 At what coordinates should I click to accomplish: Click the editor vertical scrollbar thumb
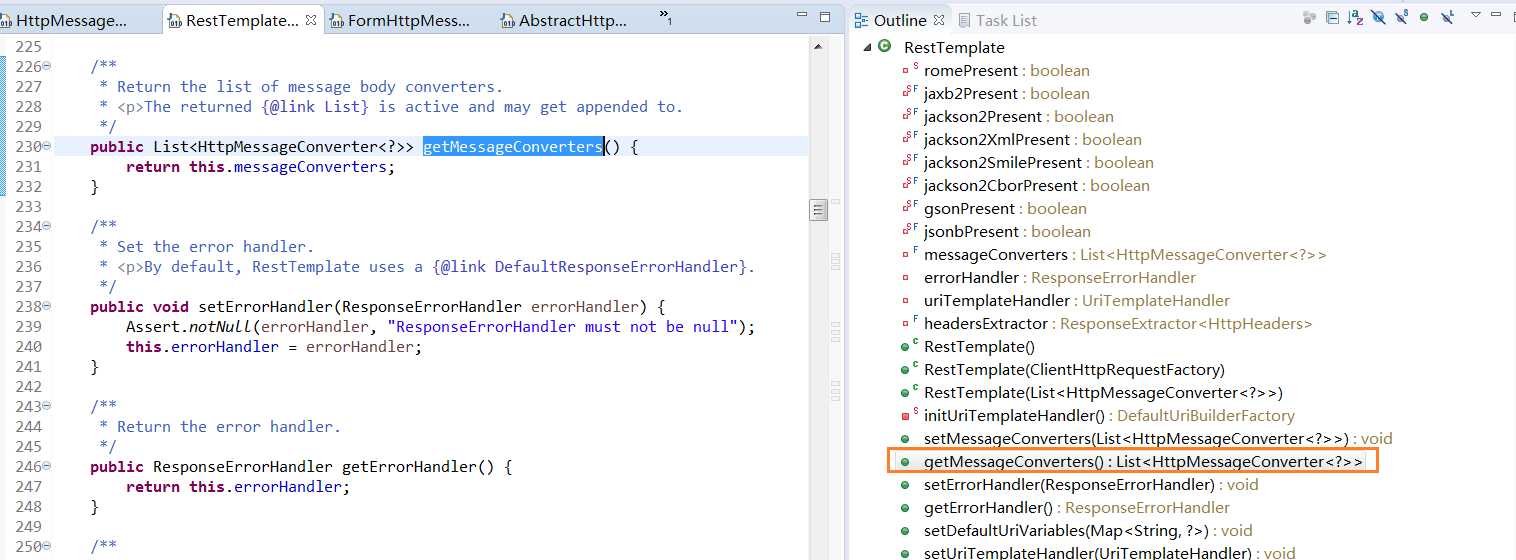tap(817, 210)
